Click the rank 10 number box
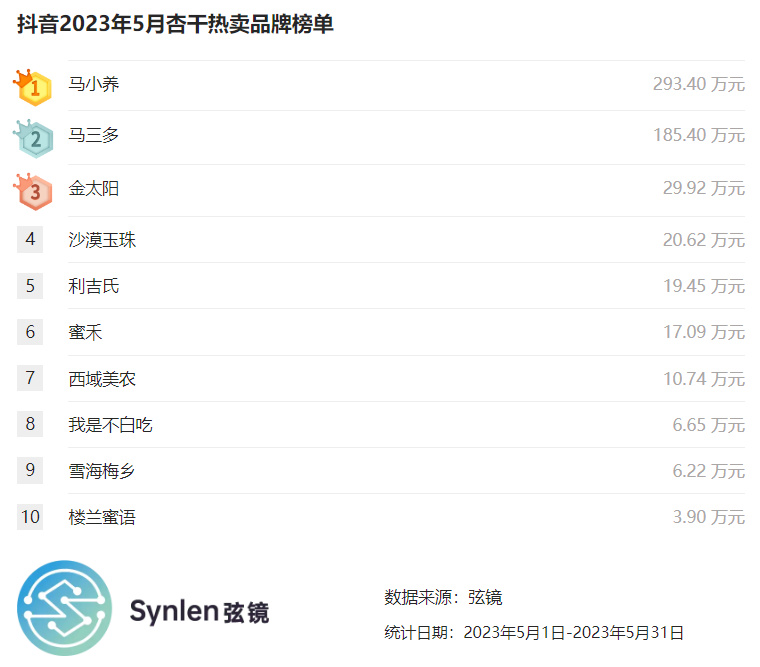 30,517
